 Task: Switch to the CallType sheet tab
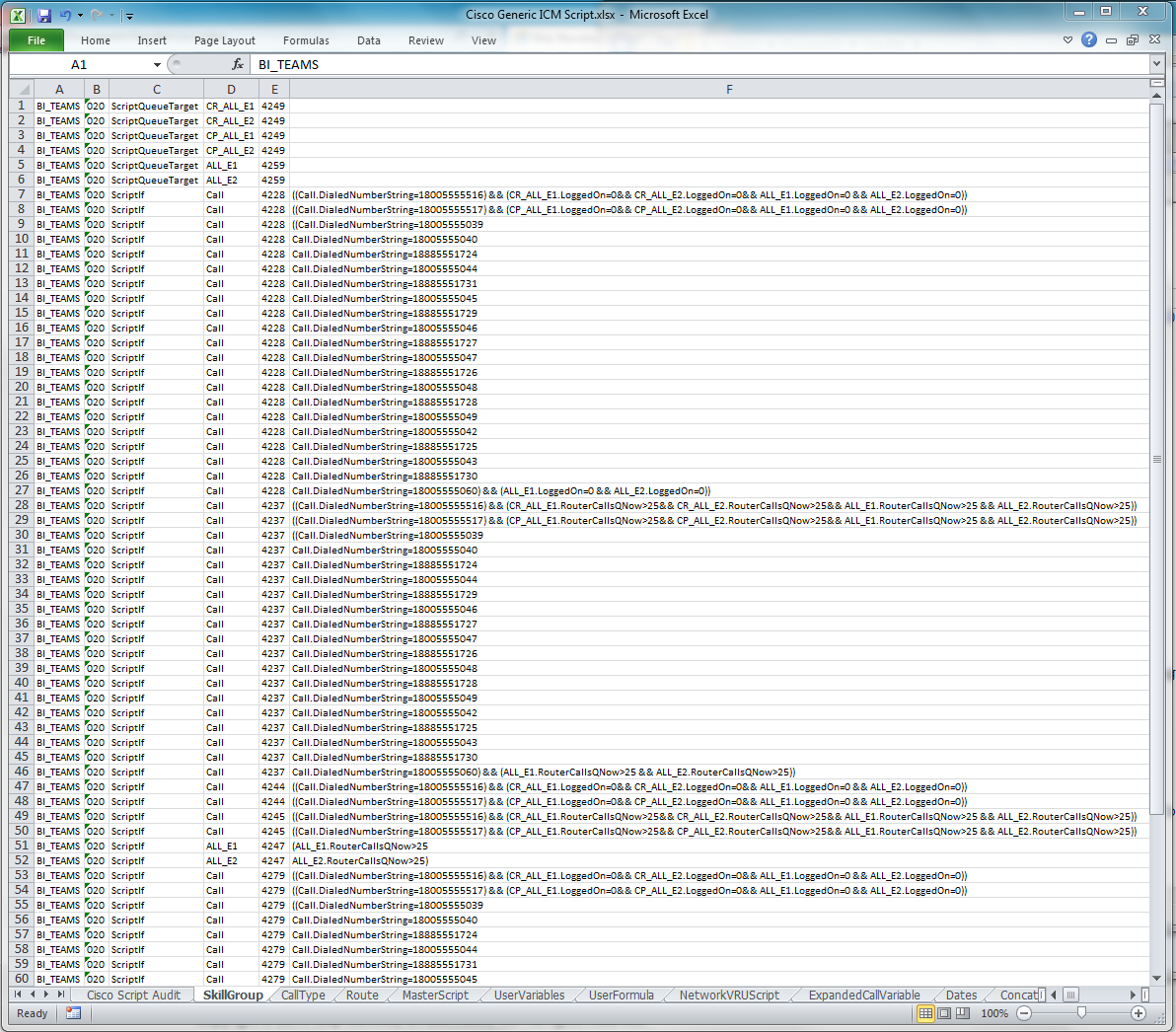(303, 995)
